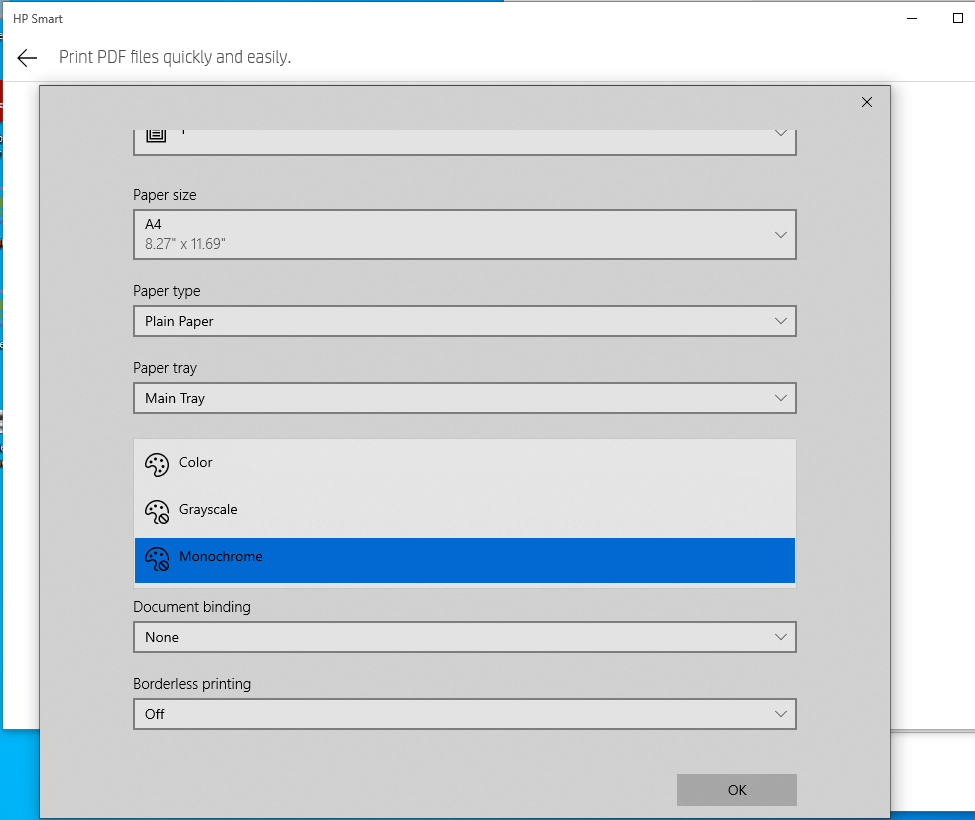975x820 pixels.
Task: Click the Monochrome palette icon
Action: pos(157,558)
